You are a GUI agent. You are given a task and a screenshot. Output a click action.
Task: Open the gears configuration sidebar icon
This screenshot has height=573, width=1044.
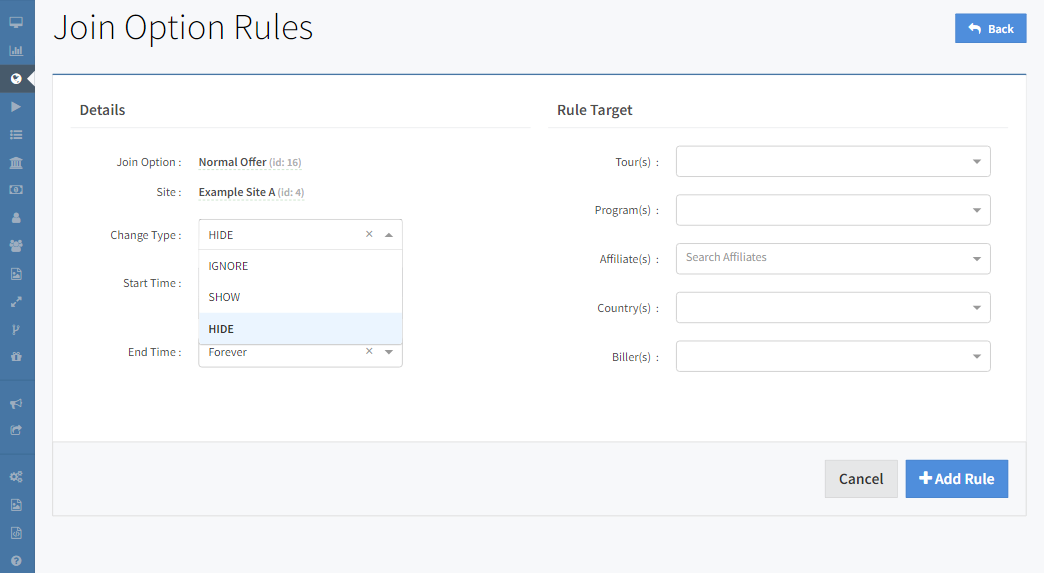16,477
